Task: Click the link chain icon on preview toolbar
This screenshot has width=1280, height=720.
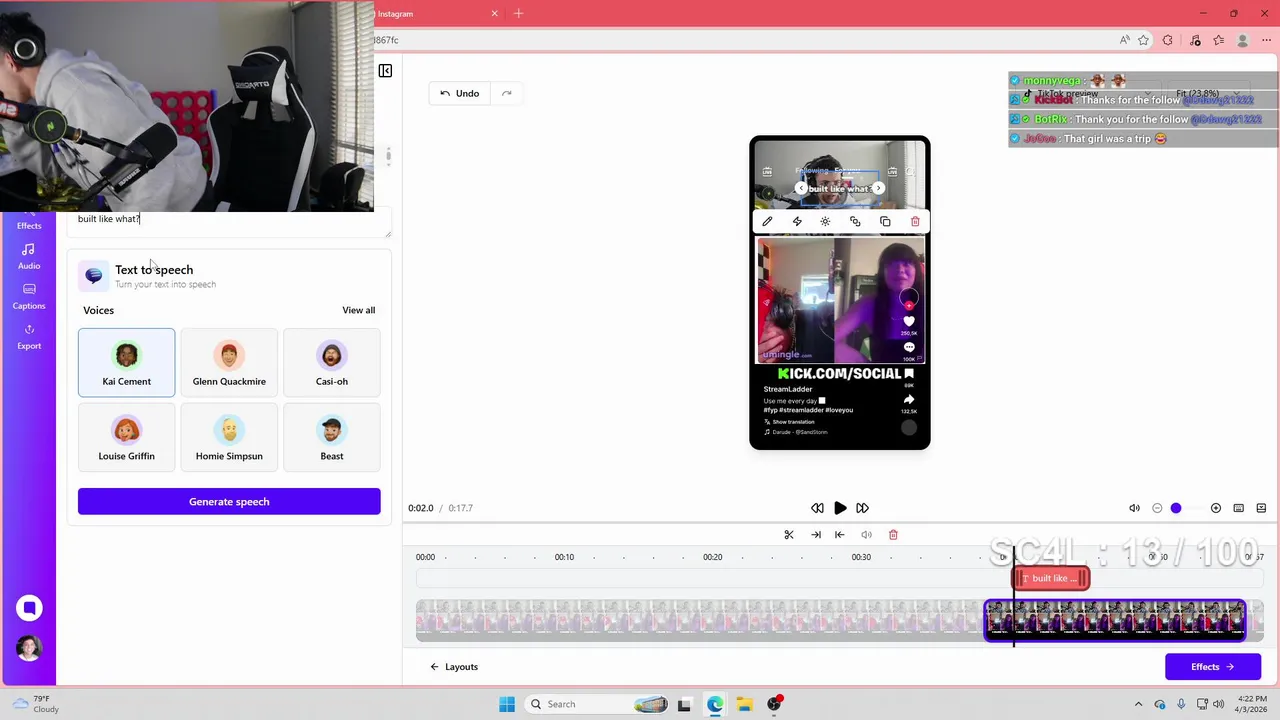Action: point(855,221)
